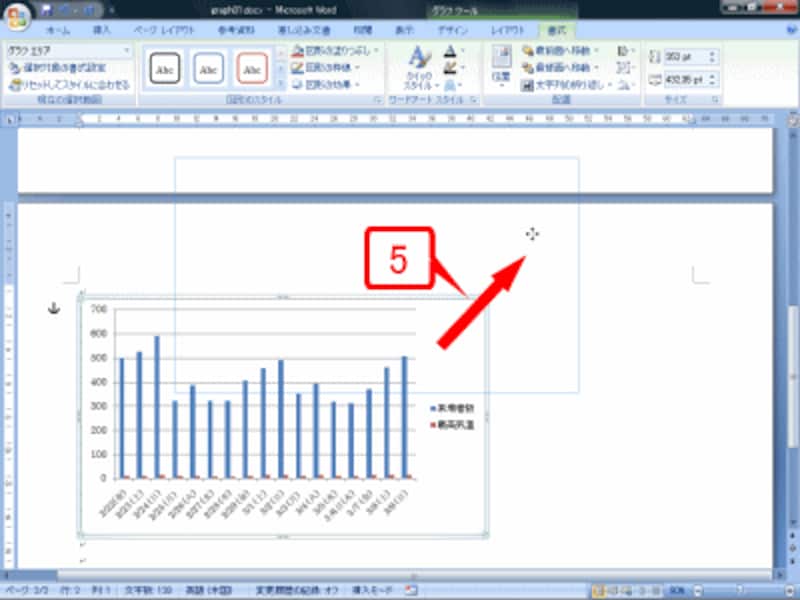This screenshot has height=600, width=800.
Task: Open the サイズ group dialog launcher
Action: pyautogui.click(x=715, y=101)
